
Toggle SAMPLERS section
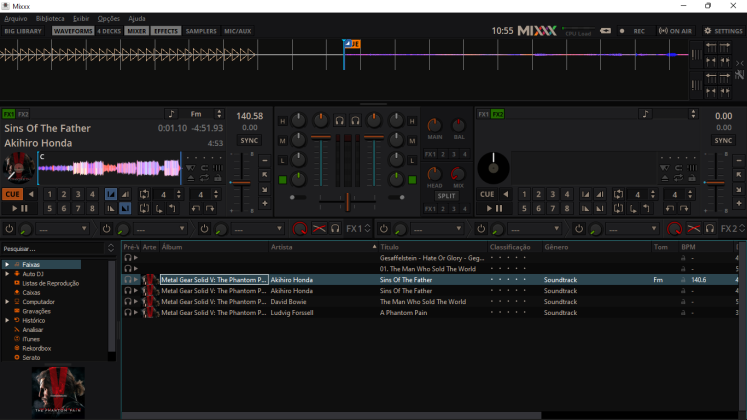click(201, 31)
